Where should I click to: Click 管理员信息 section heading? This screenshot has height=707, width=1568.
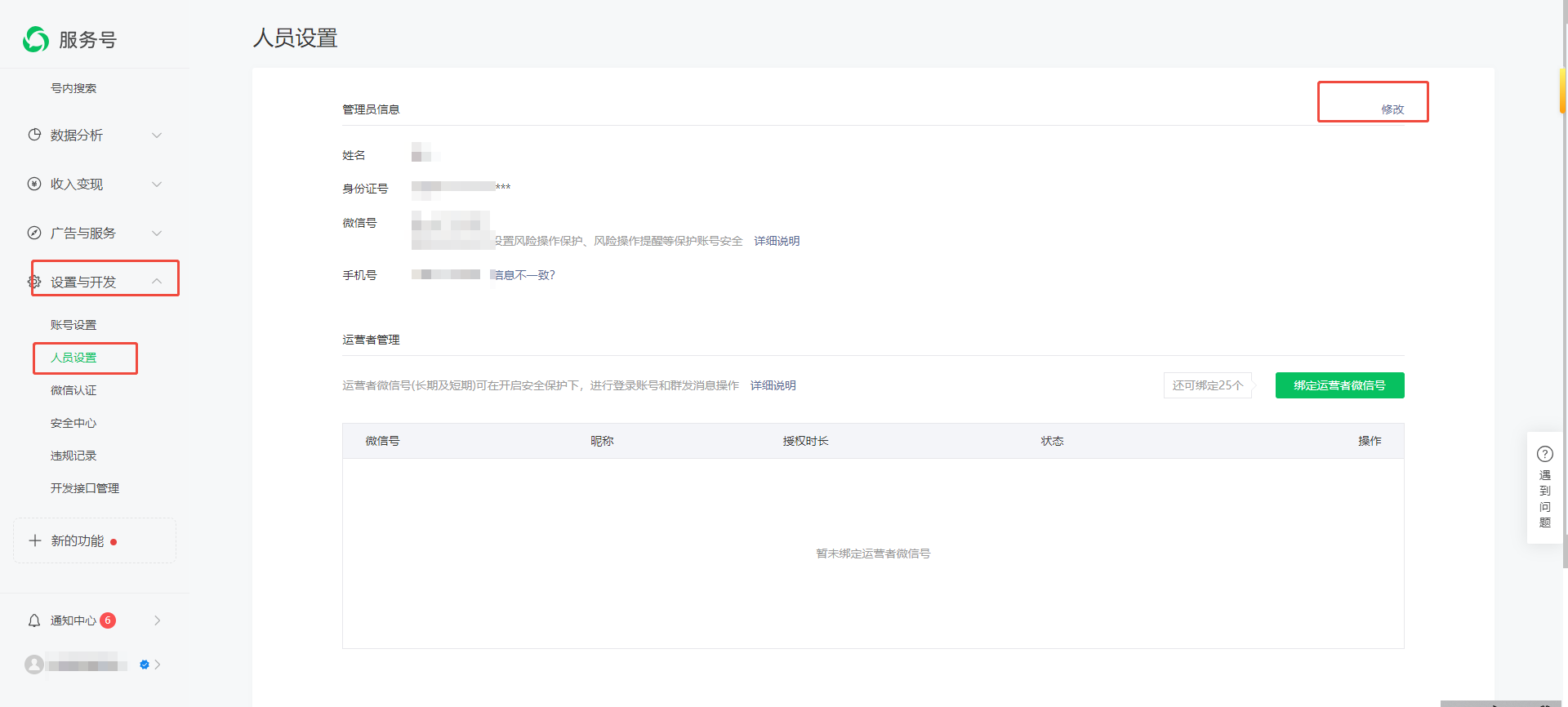tap(371, 109)
